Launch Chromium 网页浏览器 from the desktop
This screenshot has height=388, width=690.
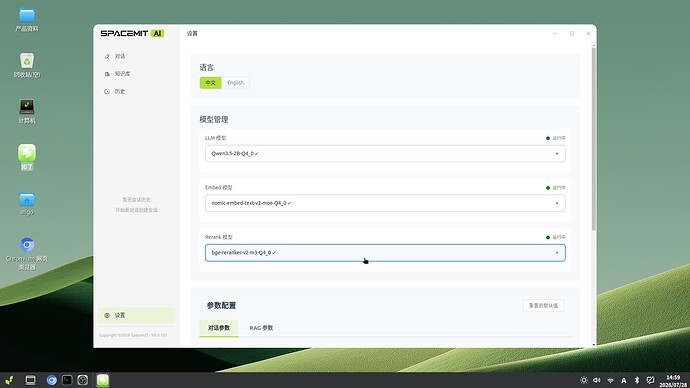(27, 254)
